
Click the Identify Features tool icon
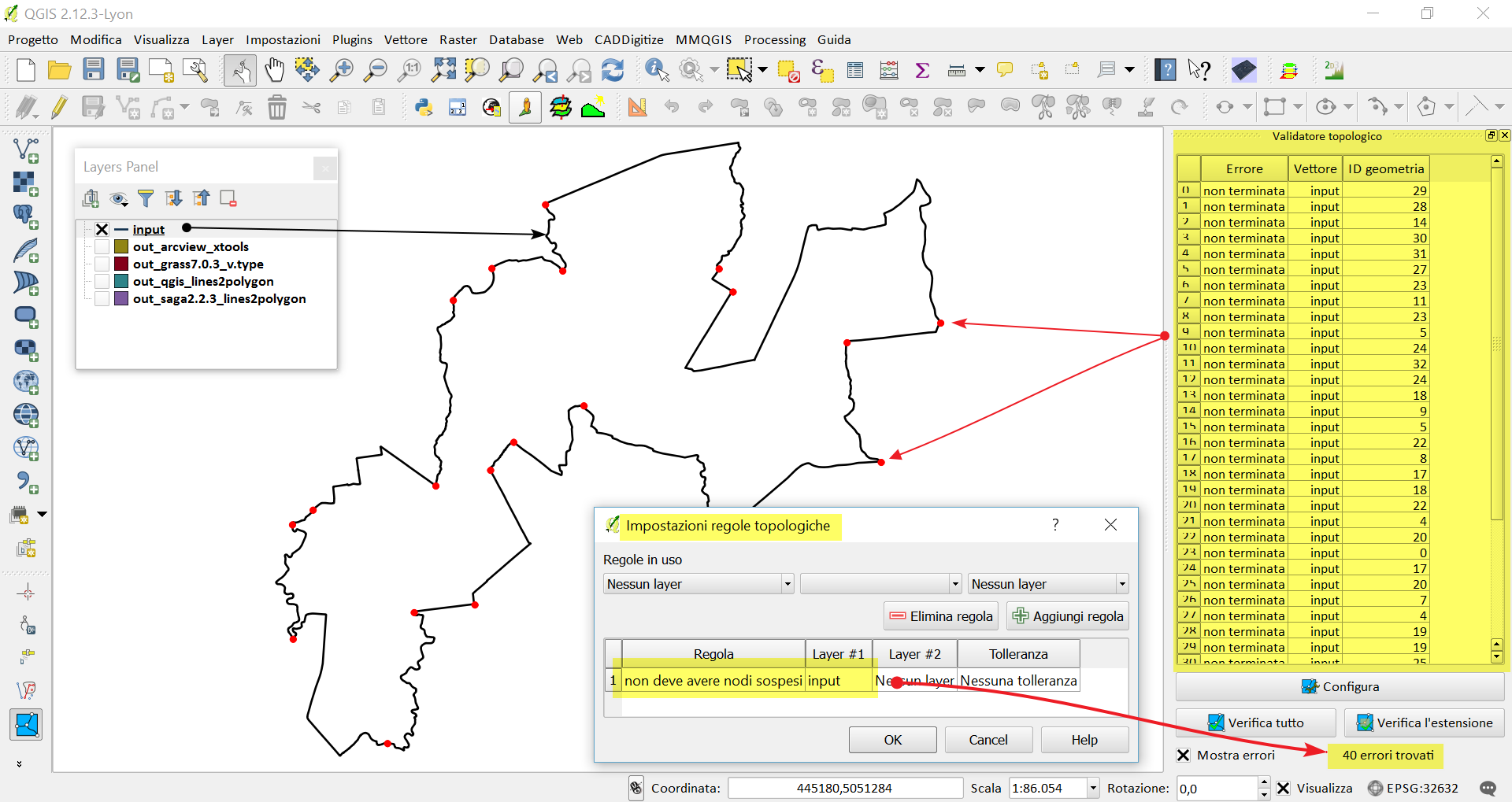coord(656,70)
